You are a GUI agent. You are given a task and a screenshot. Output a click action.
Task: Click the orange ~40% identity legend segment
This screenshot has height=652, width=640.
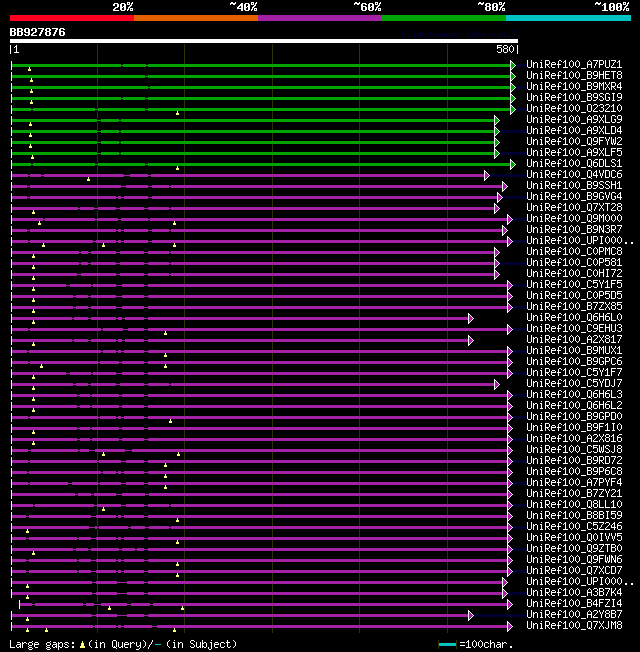pyautogui.click(x=196, y=18)
